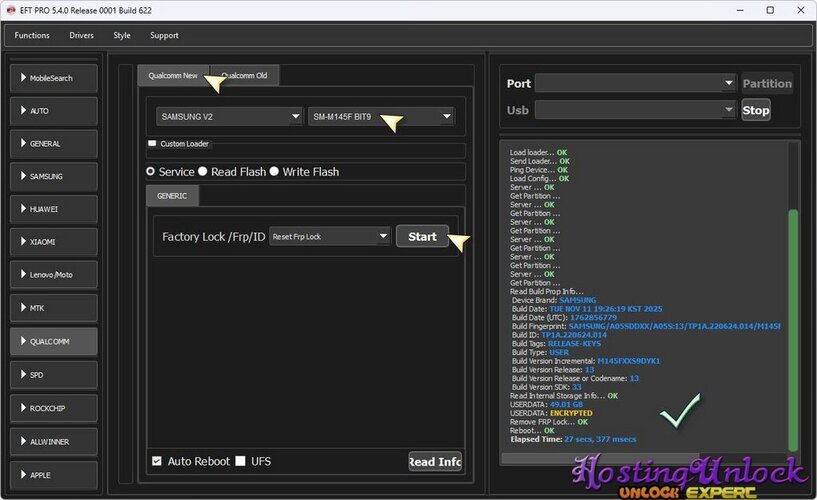Viewport: 817px width, 500px height.
Task: Click the 'Load Config... OK' log line
Action: click(x=539, y=179)
